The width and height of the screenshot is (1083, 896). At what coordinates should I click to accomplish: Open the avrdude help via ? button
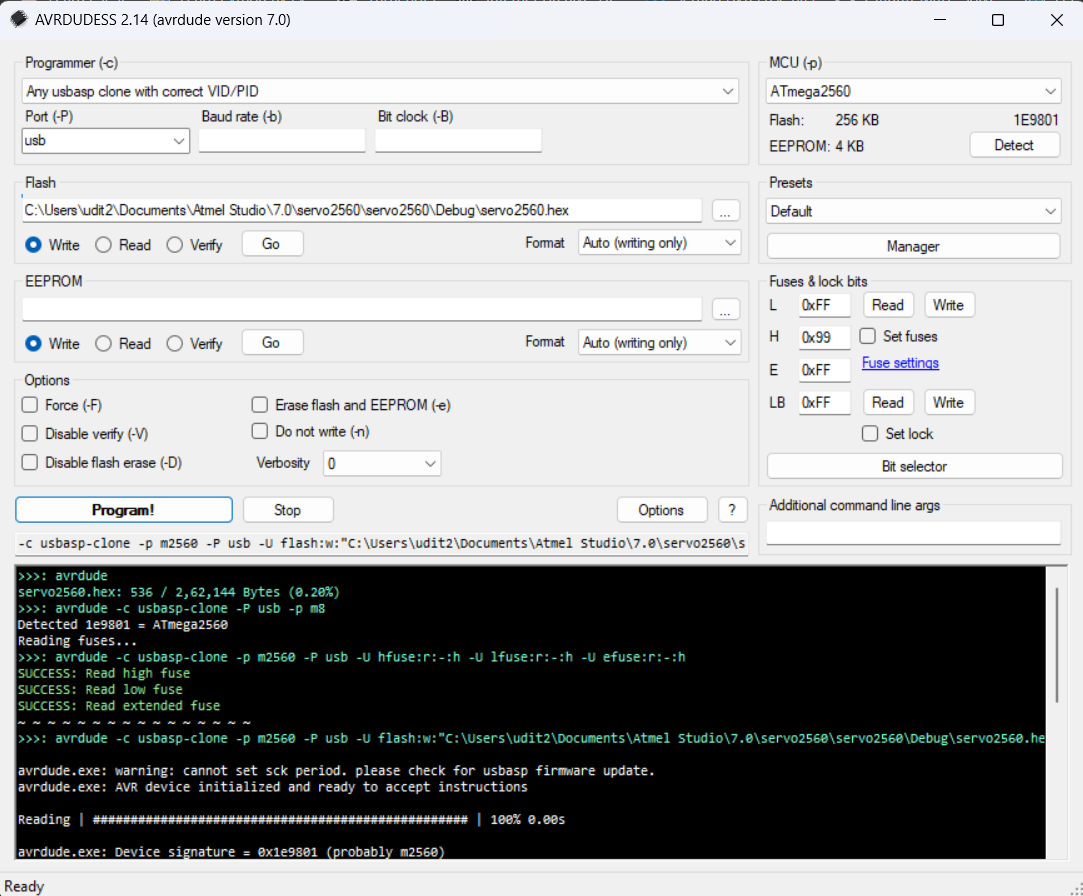pos(732,510)
